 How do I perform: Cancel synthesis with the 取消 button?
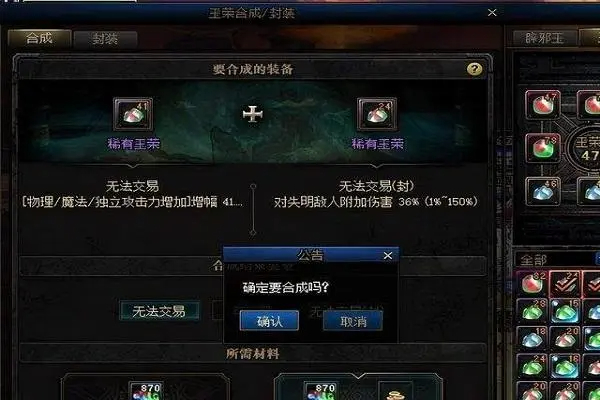(x=353, y=321)
